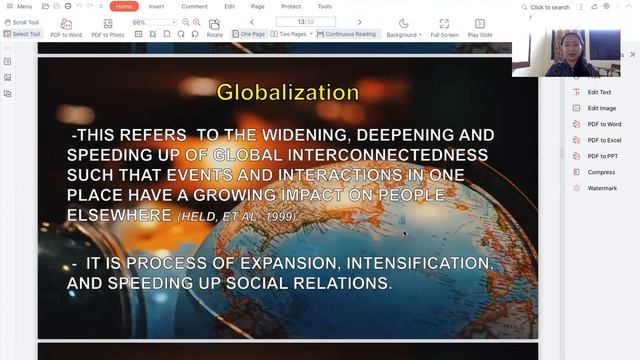This screenshot has height=360, width=640.
Task: Toggle Two Pages view mode
Action: coord(288,34)
